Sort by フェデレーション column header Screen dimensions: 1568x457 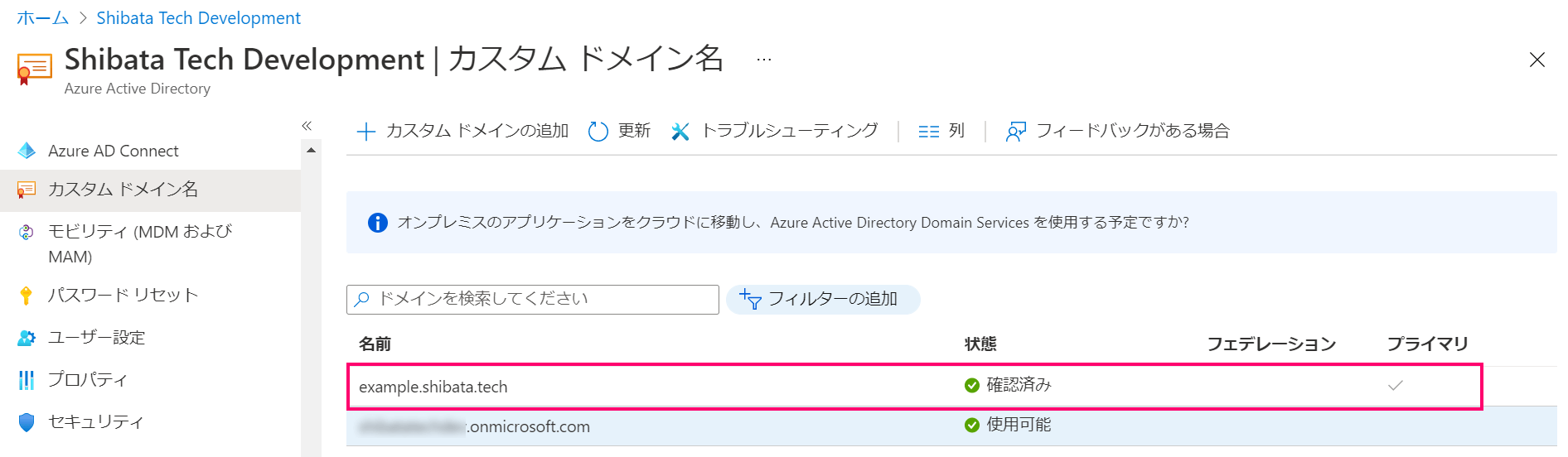pyautogui.click(x=1271, y=344)
